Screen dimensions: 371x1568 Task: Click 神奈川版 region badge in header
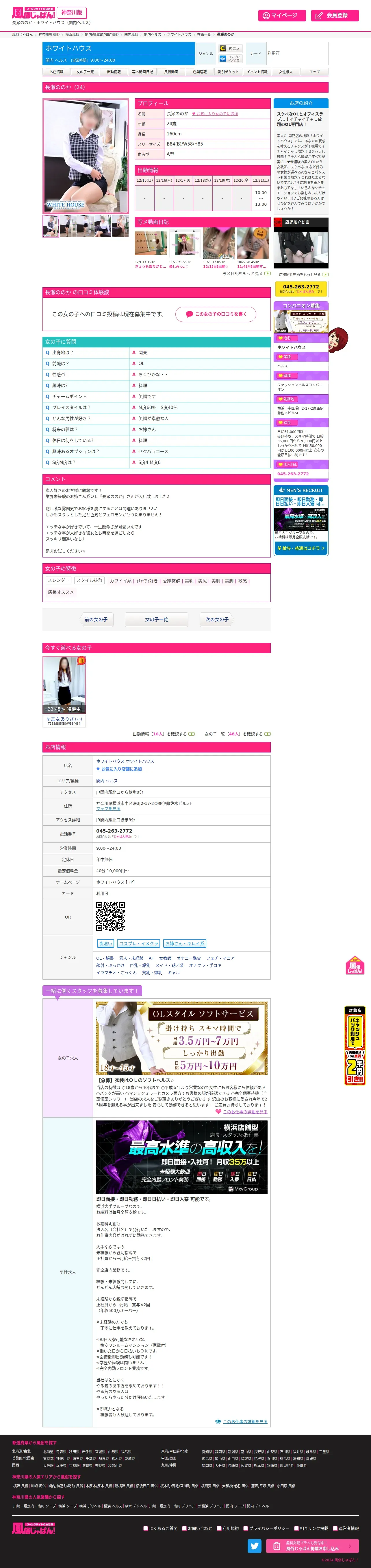point(72,12)
